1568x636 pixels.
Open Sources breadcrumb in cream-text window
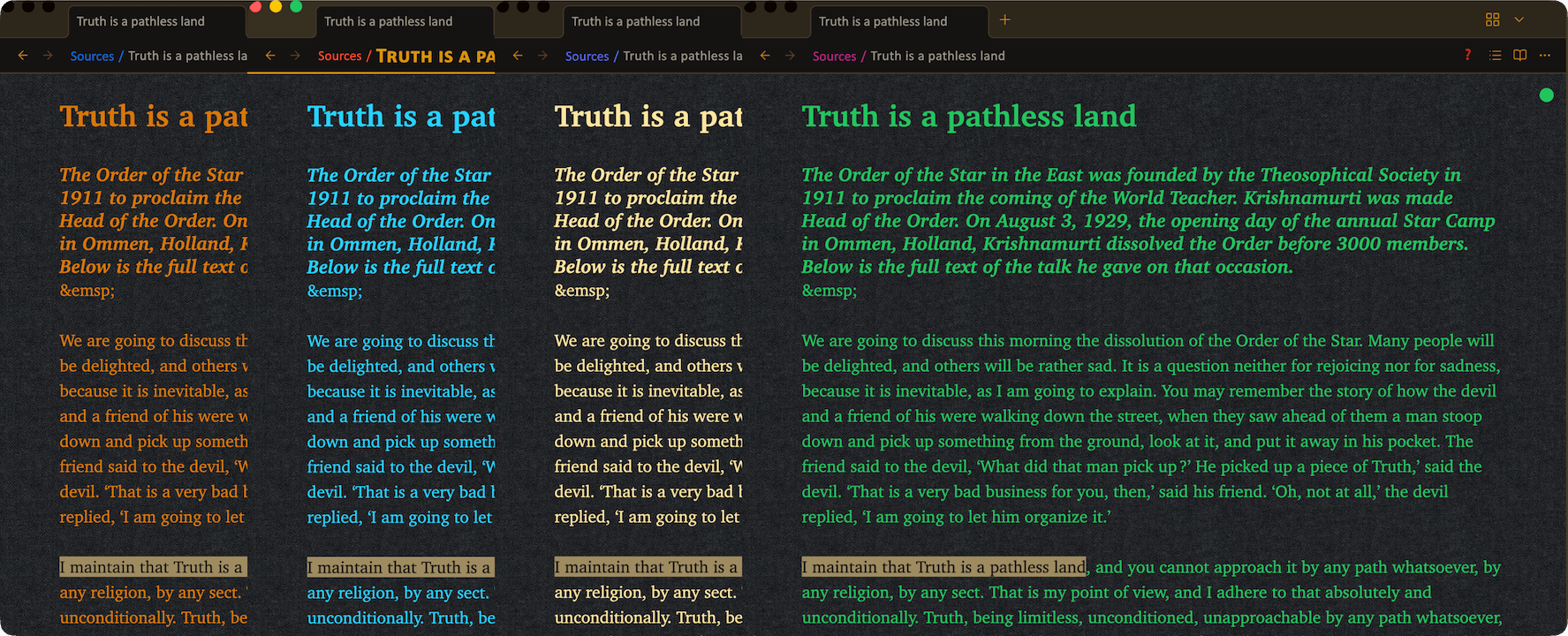(587, 56)
